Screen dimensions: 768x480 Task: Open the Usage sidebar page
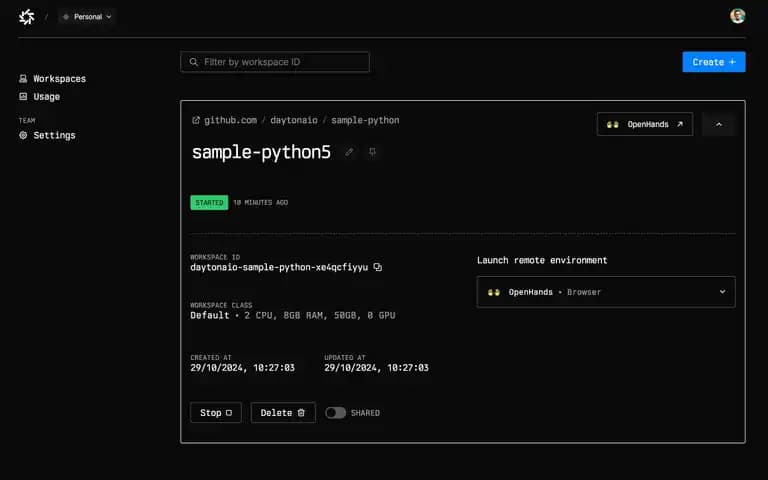(40, 96)
